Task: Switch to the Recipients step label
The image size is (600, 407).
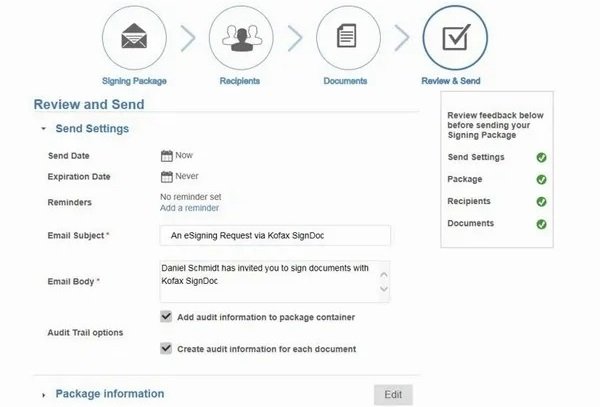Action: [241, 79]
